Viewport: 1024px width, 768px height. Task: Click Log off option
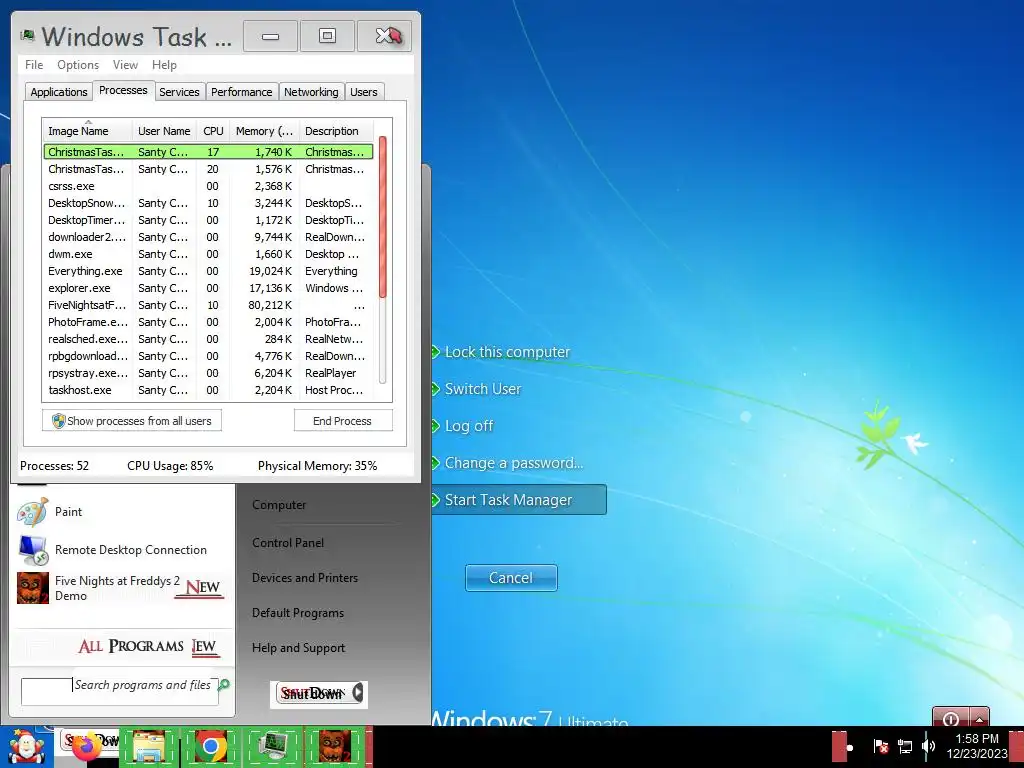[x=469, y=426]
